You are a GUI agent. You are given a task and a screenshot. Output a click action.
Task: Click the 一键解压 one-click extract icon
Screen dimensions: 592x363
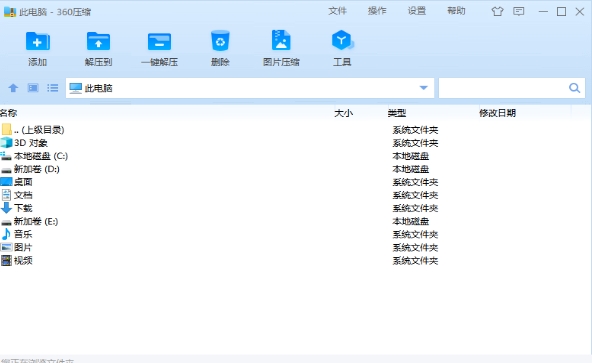coord(159,41)
